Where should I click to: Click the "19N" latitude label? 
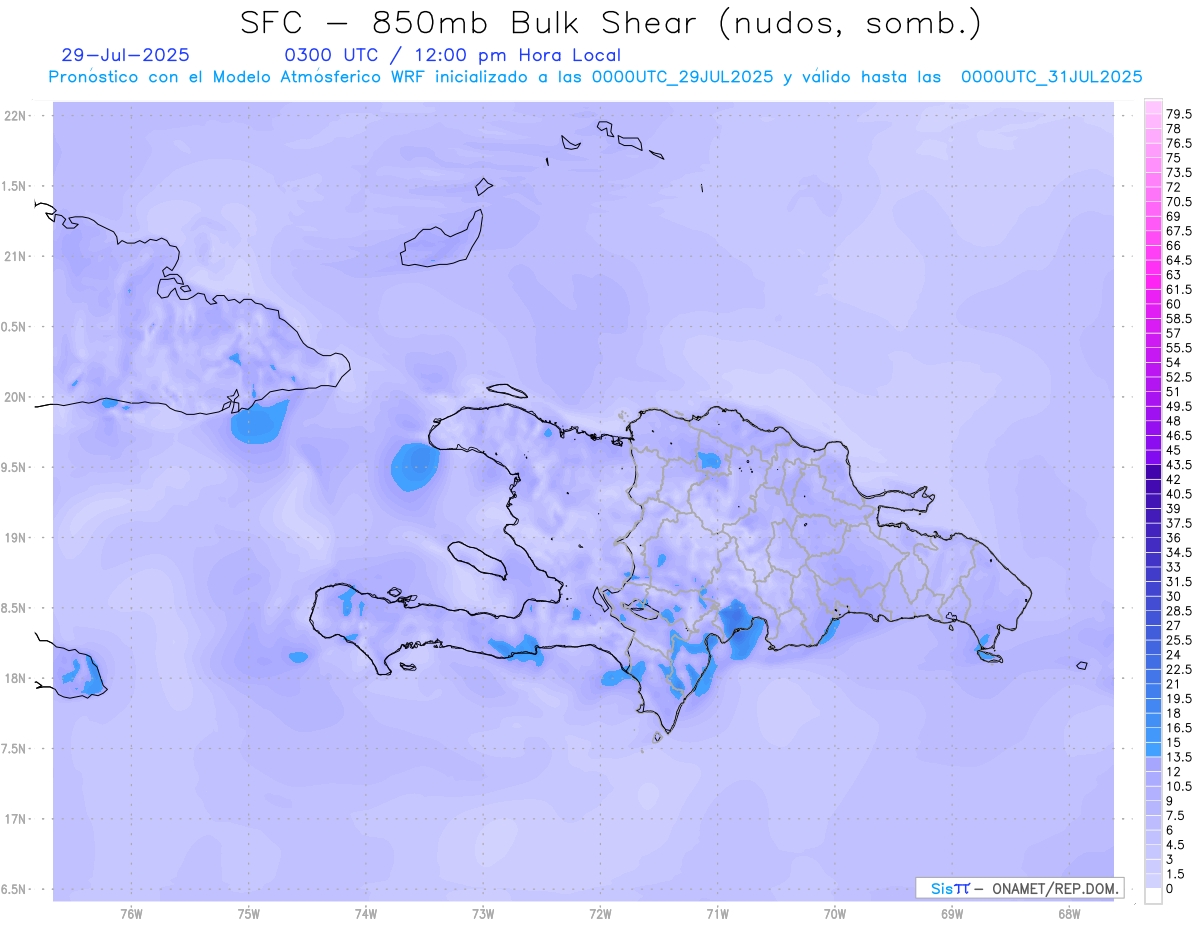coord(15,538)
